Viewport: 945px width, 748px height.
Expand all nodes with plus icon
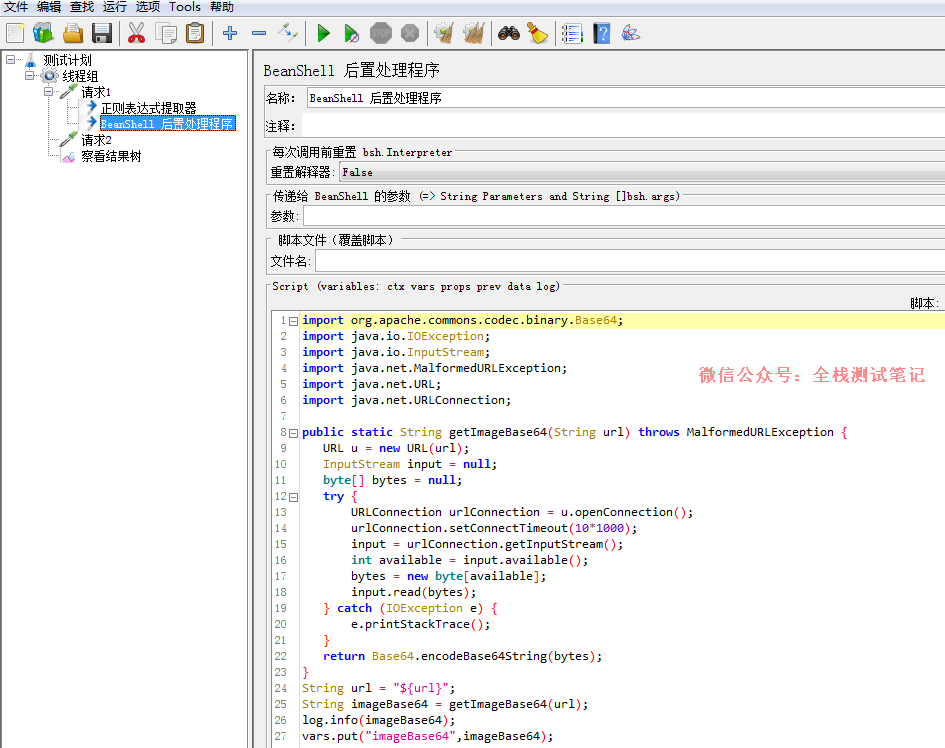point(230,33)
